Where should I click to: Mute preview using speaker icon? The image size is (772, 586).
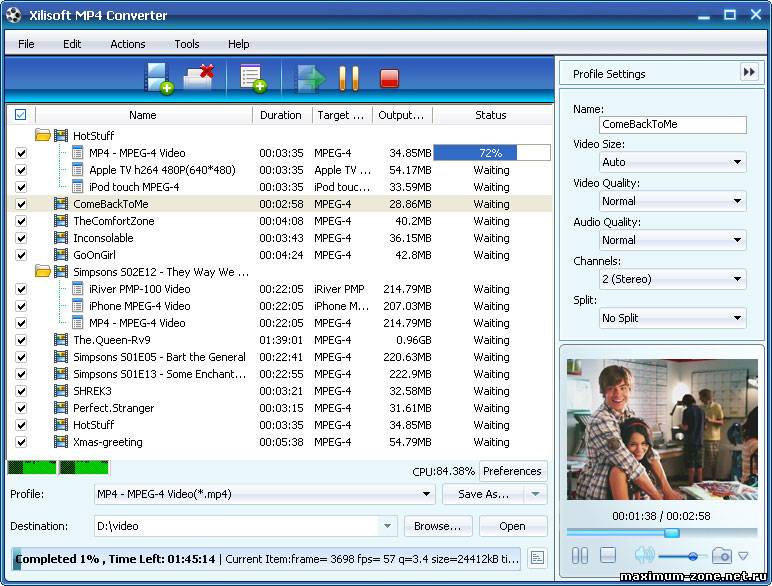(x=644, y=556)
